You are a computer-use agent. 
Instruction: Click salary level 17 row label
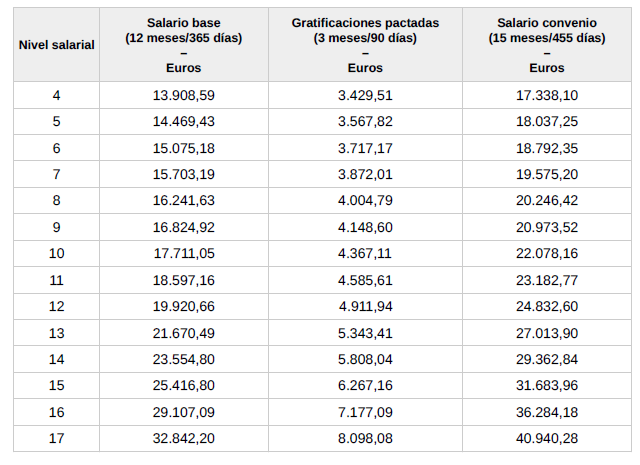click(56, 437)
